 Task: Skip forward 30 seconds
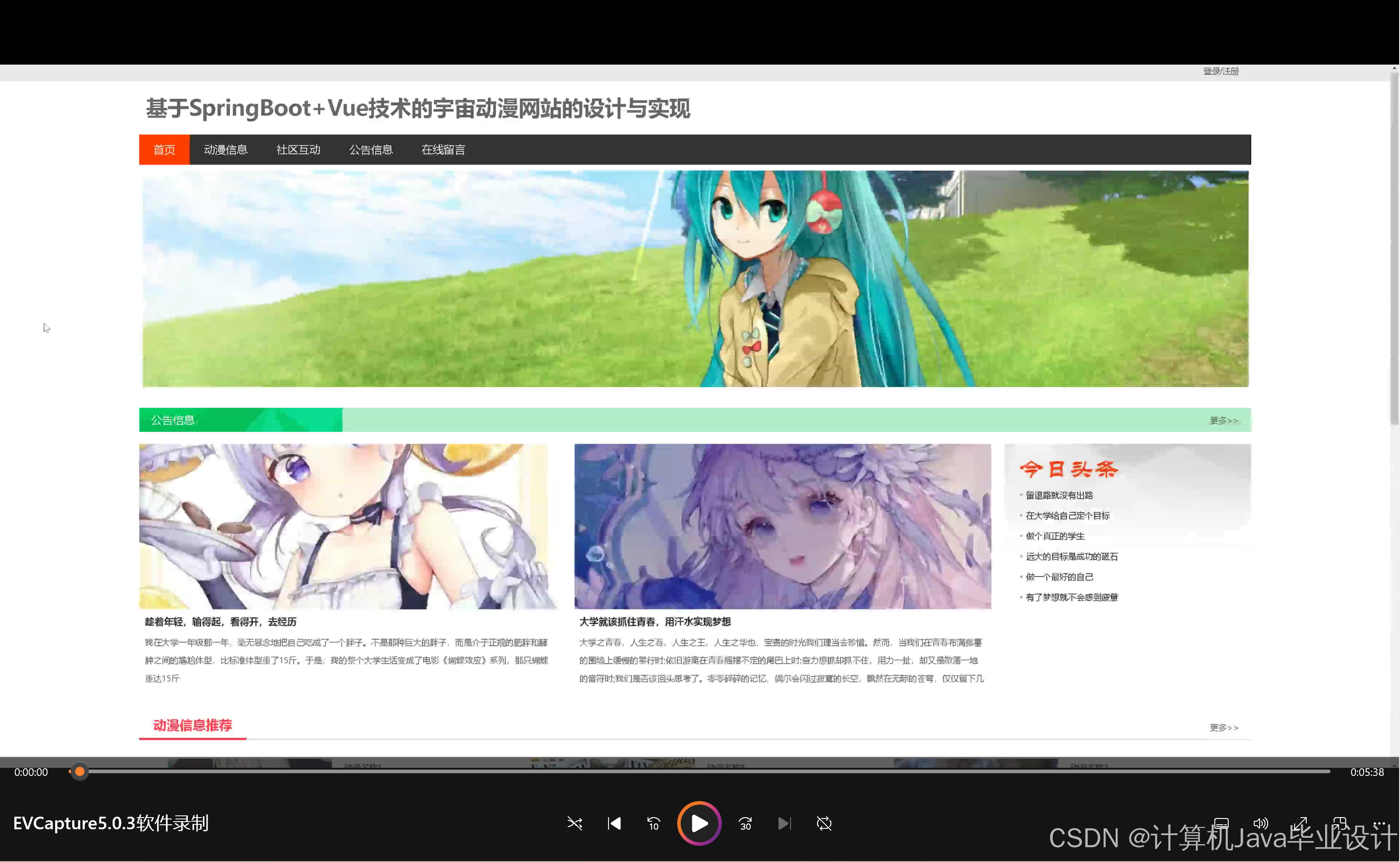pyautogui.click(x=745, y=823)
